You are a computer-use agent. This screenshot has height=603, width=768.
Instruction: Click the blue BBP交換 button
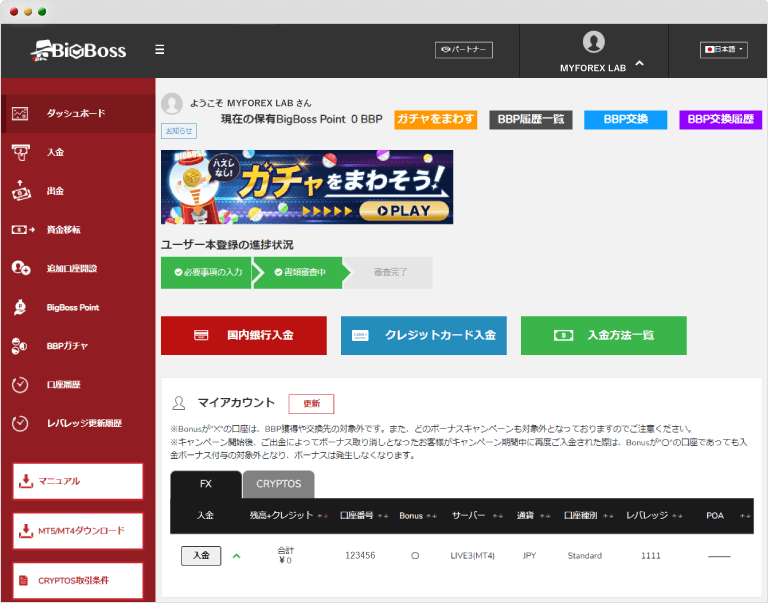pos(625,120)
